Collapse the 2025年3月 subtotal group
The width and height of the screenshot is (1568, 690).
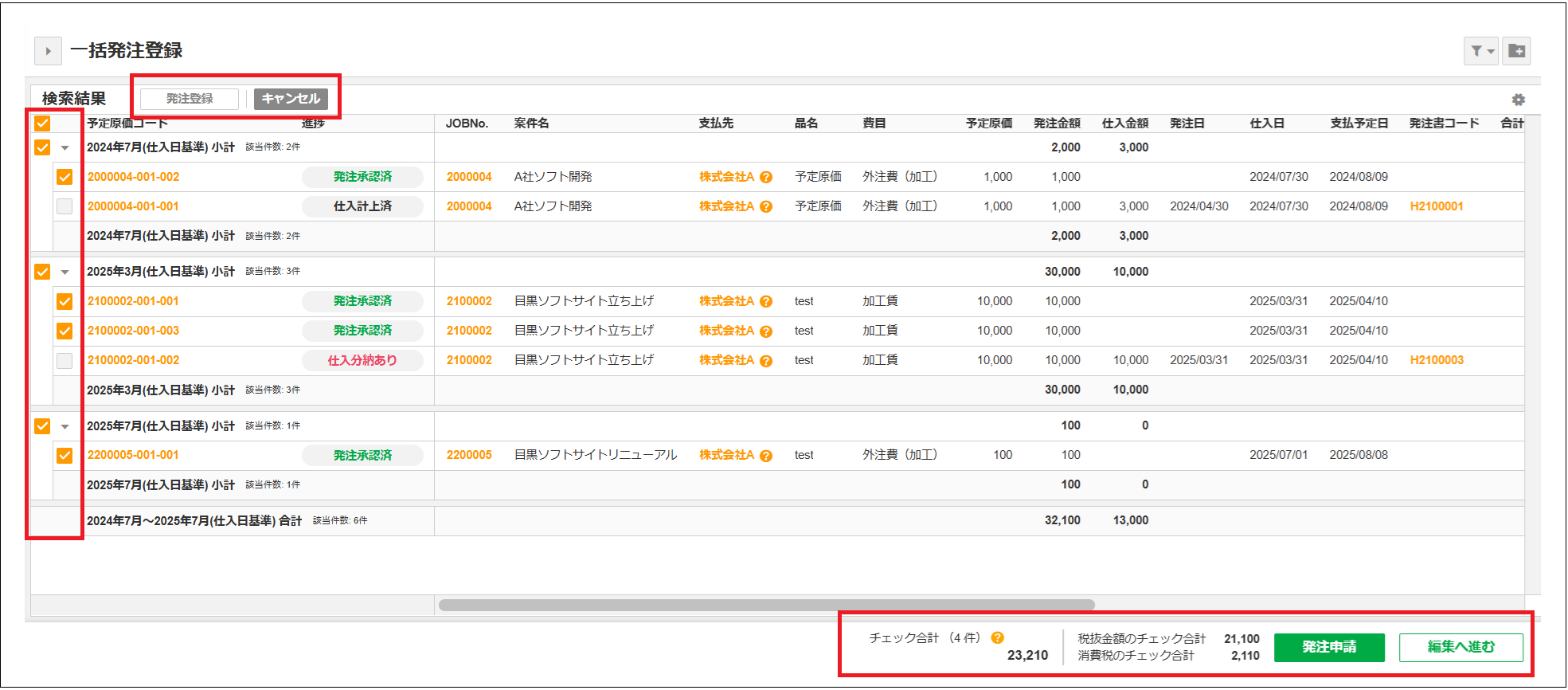pos(65,272)
